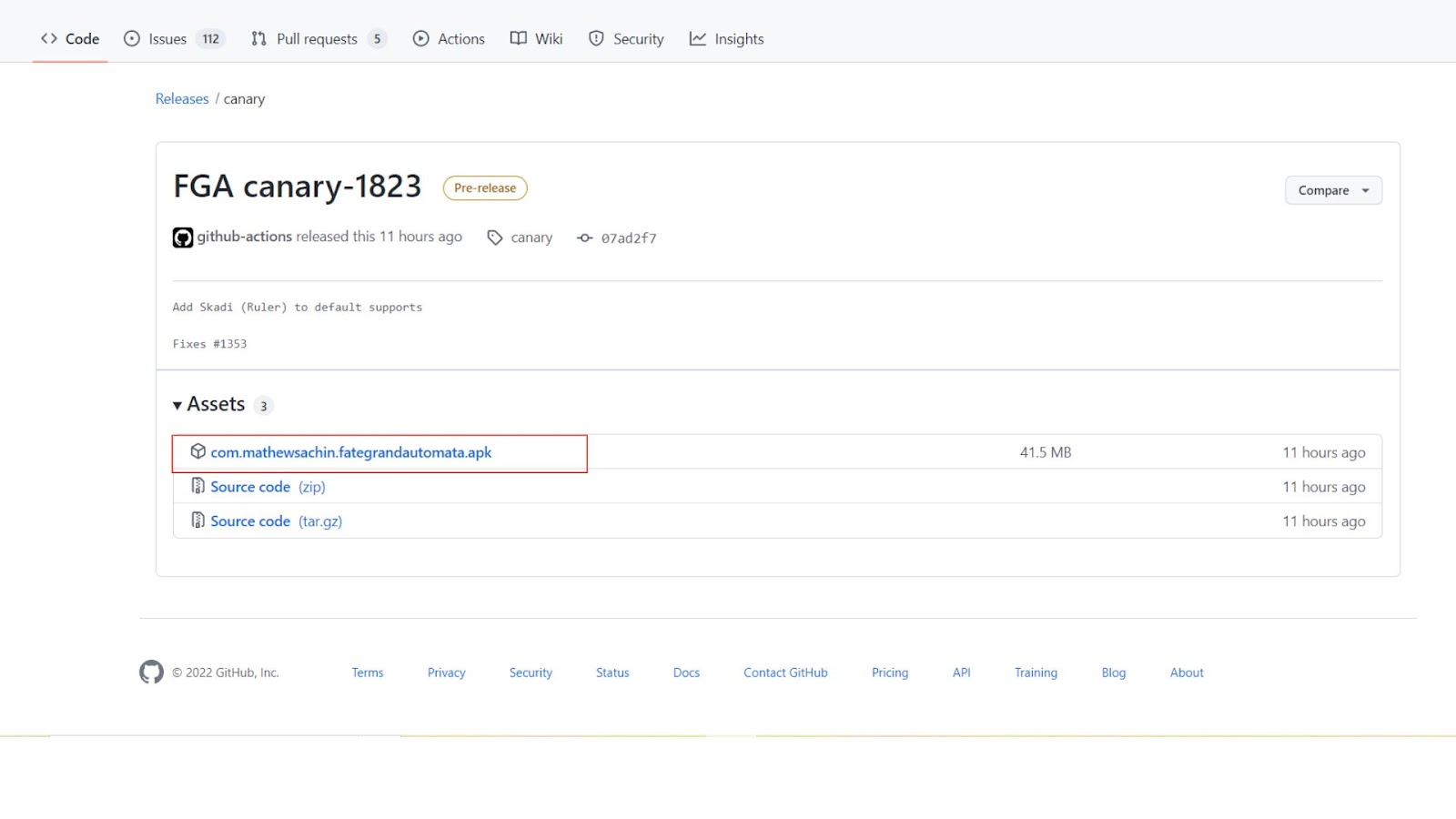The image size is (1456, 819).
Task: Click the Fixes #1353 text
Action: point(209,344)
